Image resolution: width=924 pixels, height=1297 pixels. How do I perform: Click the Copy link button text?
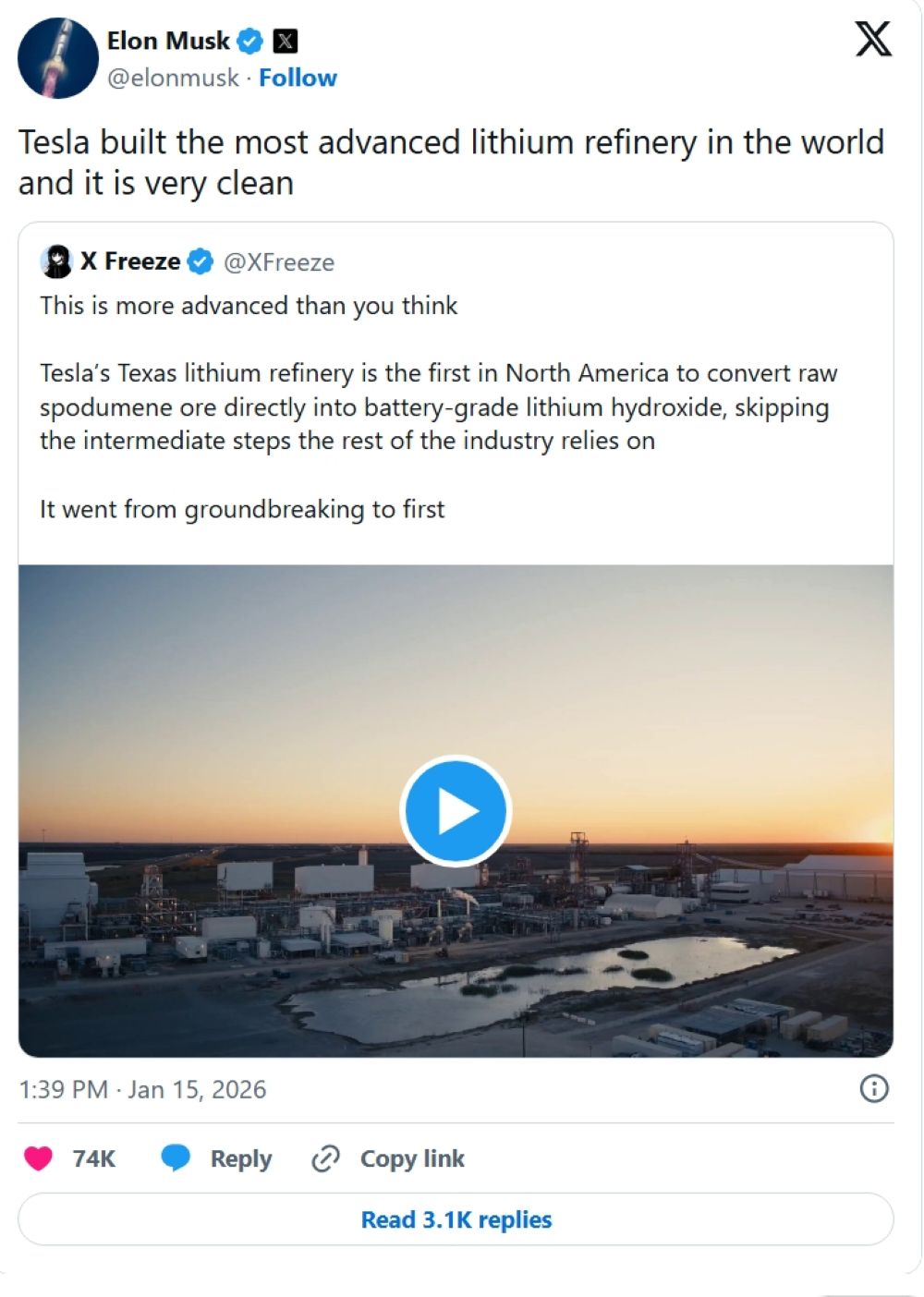click(x=412, y=1158)
